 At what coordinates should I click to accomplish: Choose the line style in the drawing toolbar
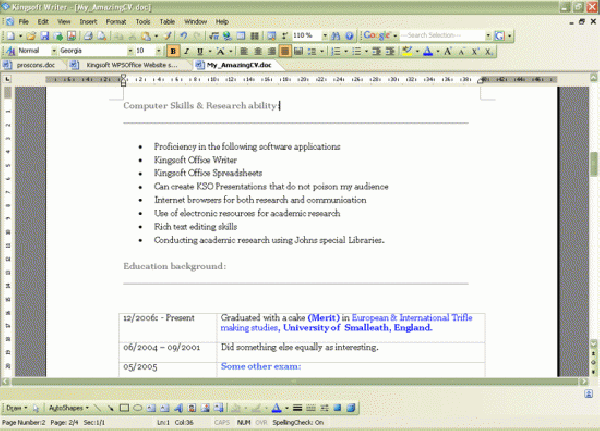click(297, 408)
